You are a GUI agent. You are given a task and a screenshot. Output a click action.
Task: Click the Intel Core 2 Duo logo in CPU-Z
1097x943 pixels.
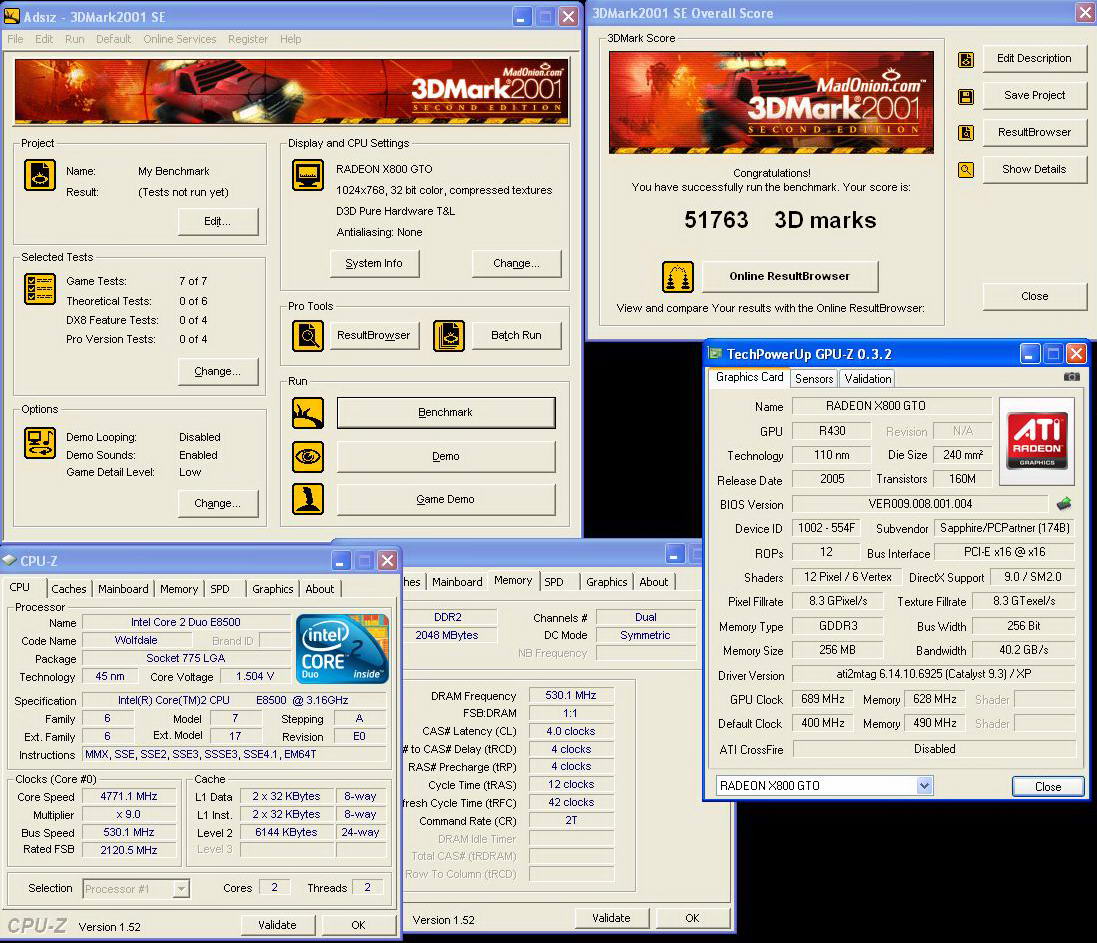tap(342, 649)
